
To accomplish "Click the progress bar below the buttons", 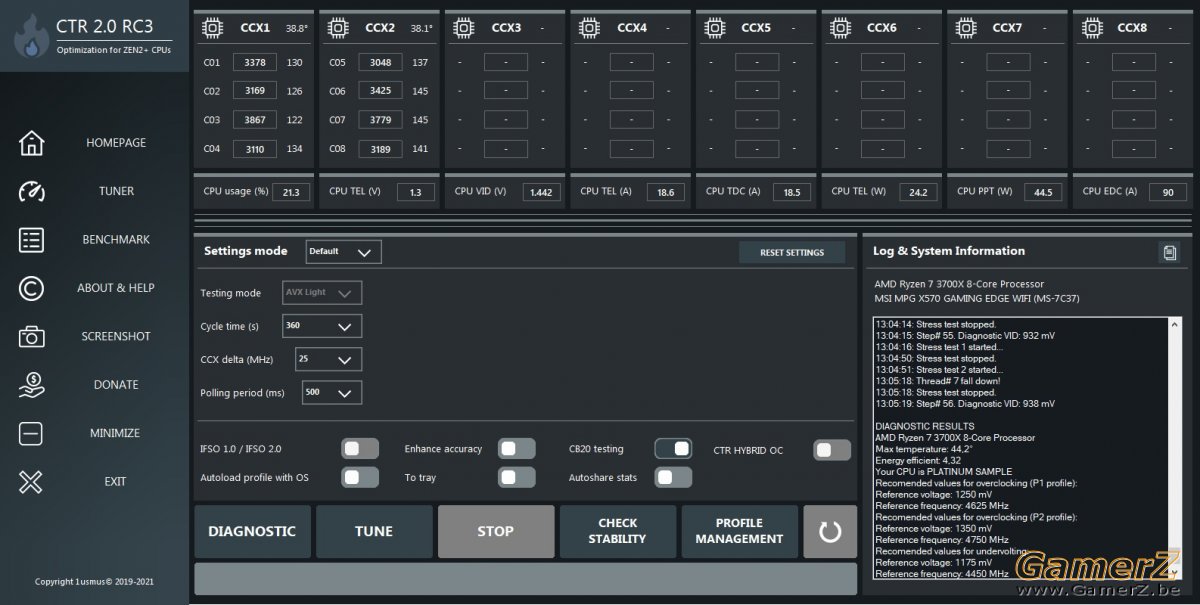I will [x=525, y=579].
